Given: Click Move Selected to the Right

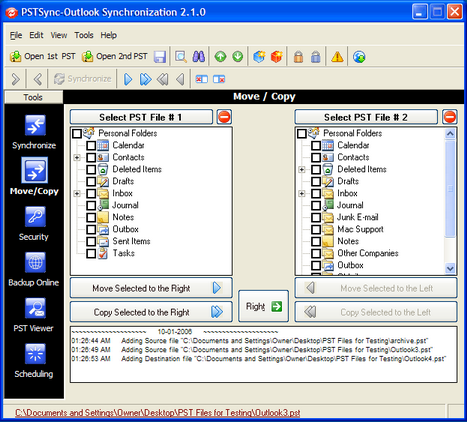Looking at the screenshot, I should click(151, 288).
